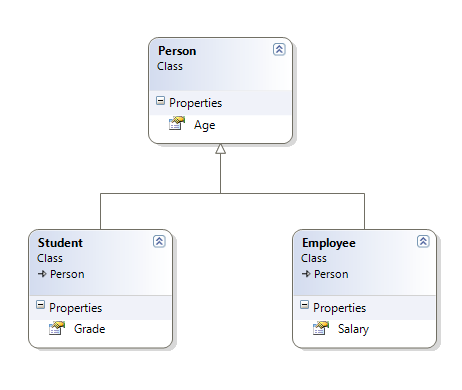This screenshot has height=390, width=462.
Task: Select the Salary property label
Action: (x=353, y=329)
